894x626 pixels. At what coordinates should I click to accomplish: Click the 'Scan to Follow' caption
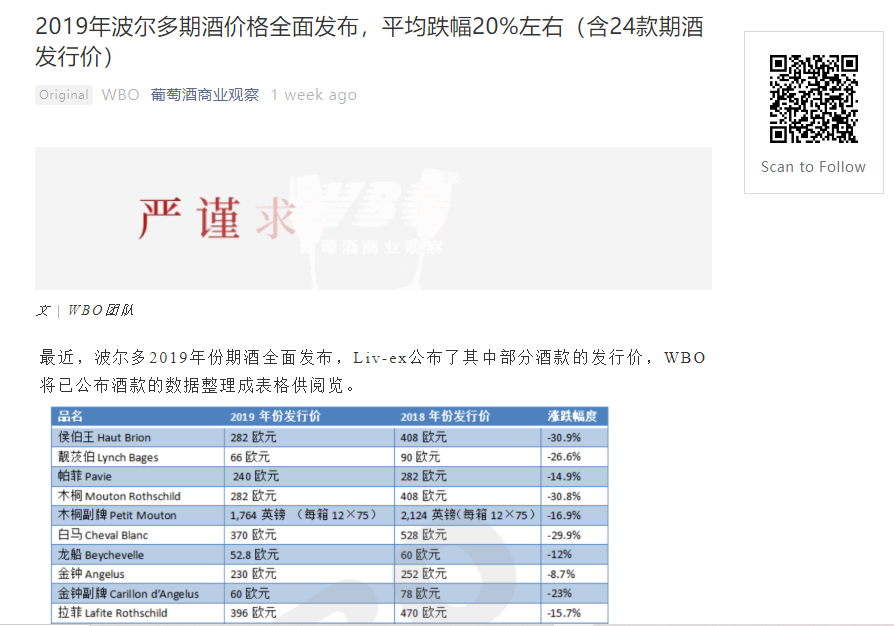[813, 167]
